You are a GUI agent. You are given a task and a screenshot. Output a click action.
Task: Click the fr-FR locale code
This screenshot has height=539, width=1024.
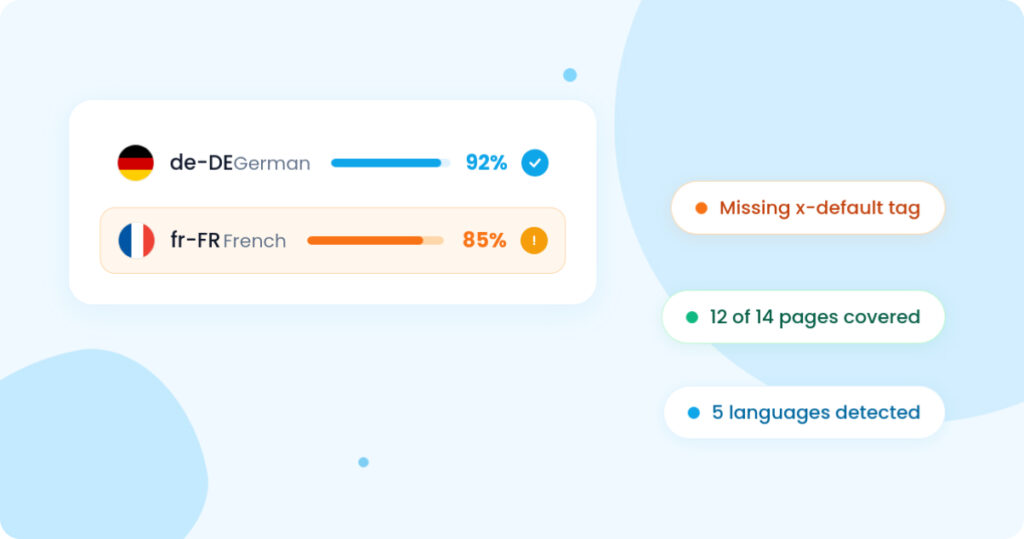click(195, 240)
